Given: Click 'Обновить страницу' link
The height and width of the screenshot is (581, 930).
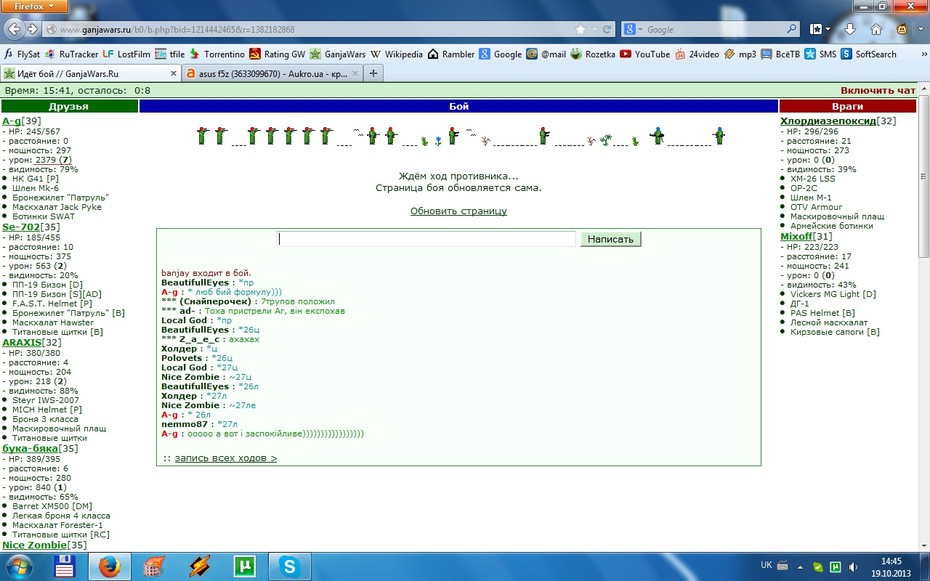Looking at the screenshot, I should coord(458,211).
